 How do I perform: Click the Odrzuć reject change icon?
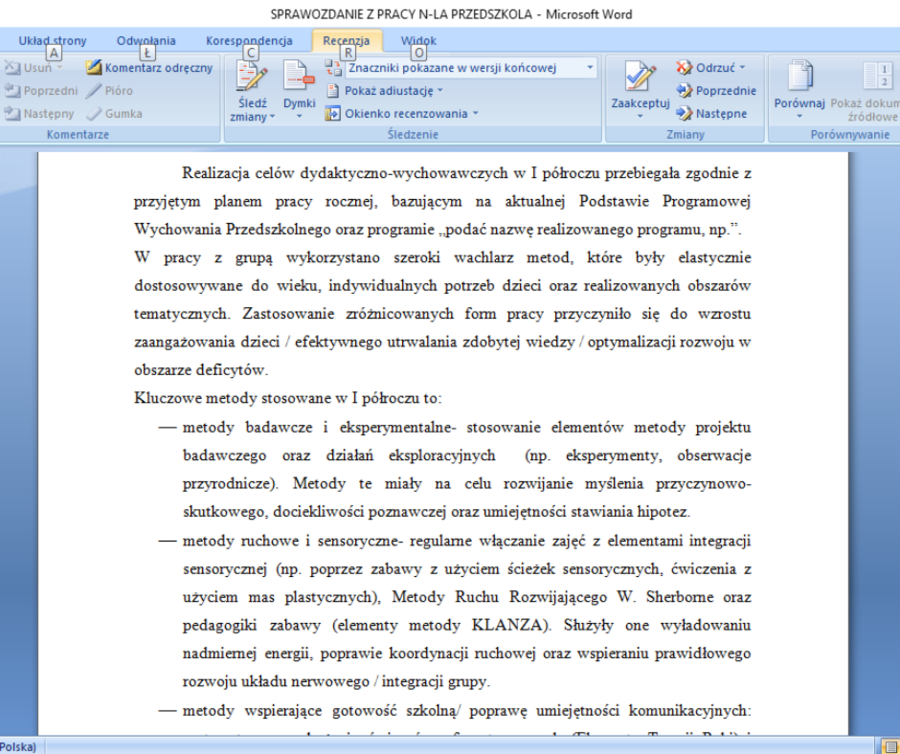(685, 68)
